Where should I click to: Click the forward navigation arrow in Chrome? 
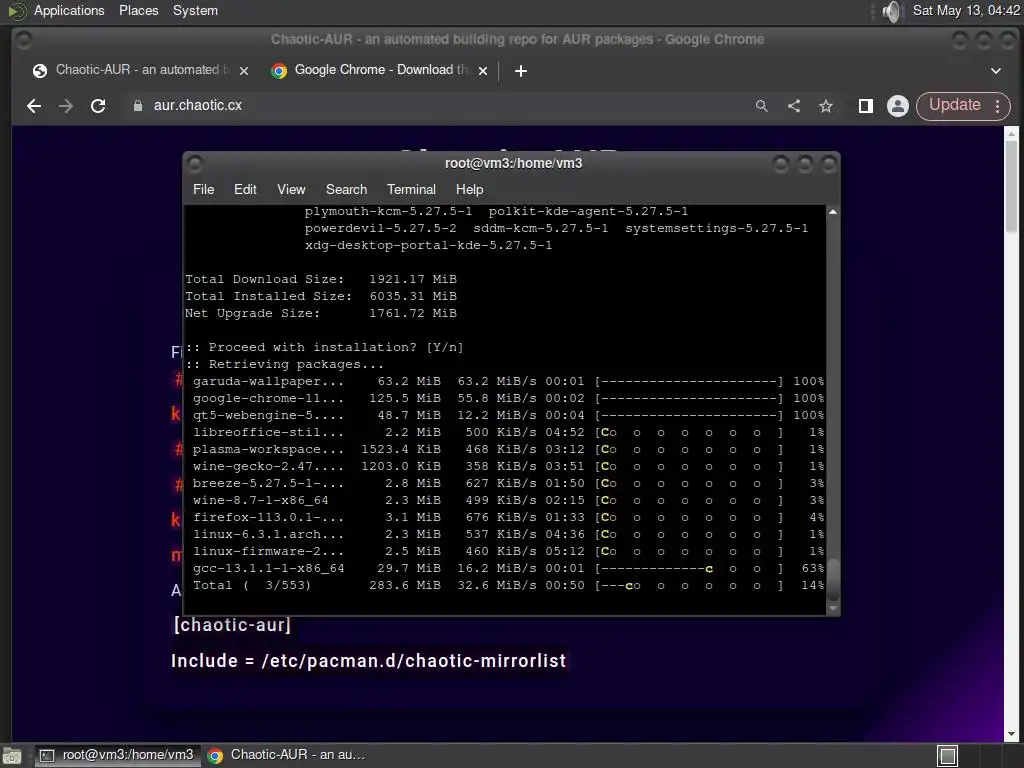coord(66,106)
